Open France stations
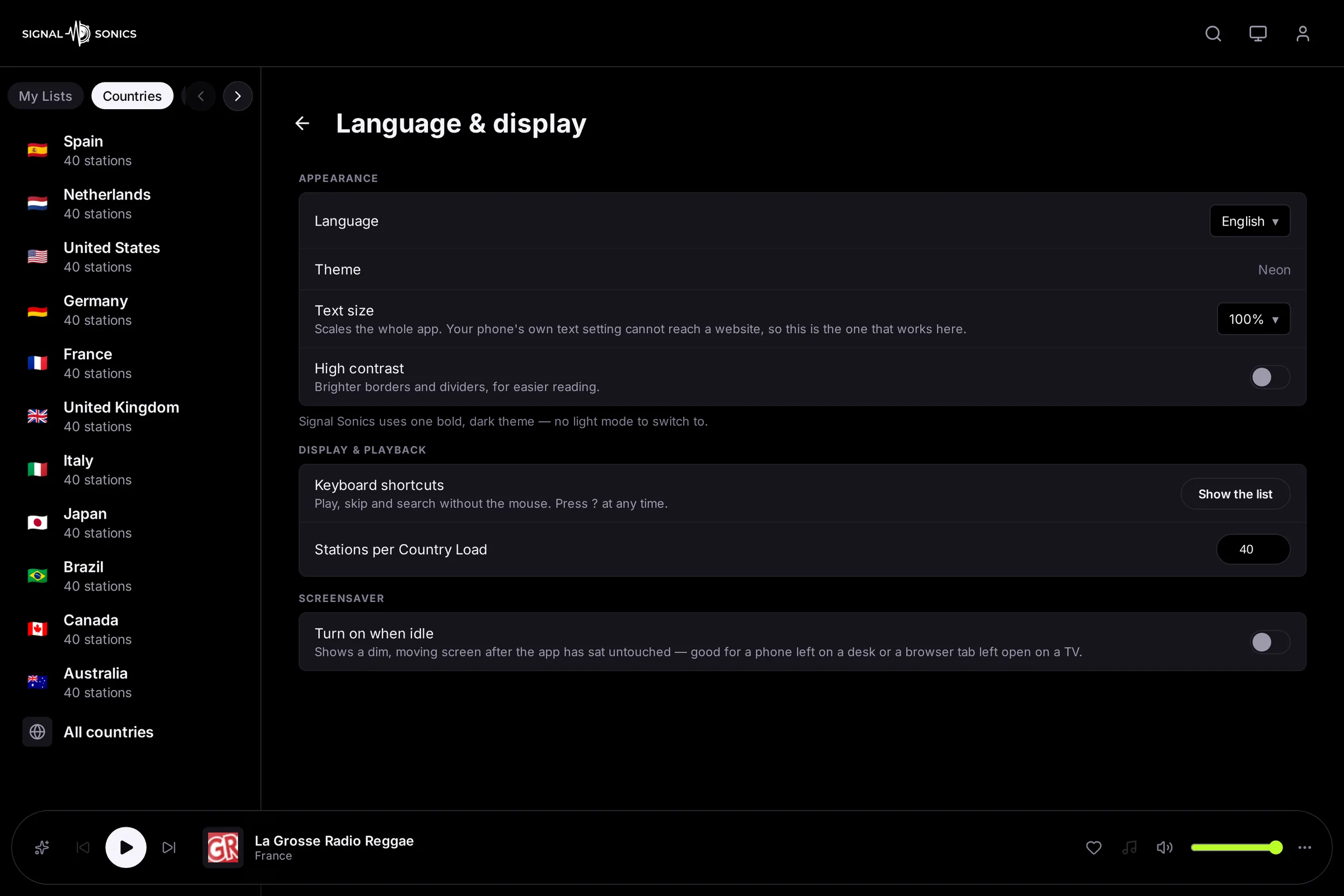The width and height of the screenshot is (1344, 896). coord(130,363)
